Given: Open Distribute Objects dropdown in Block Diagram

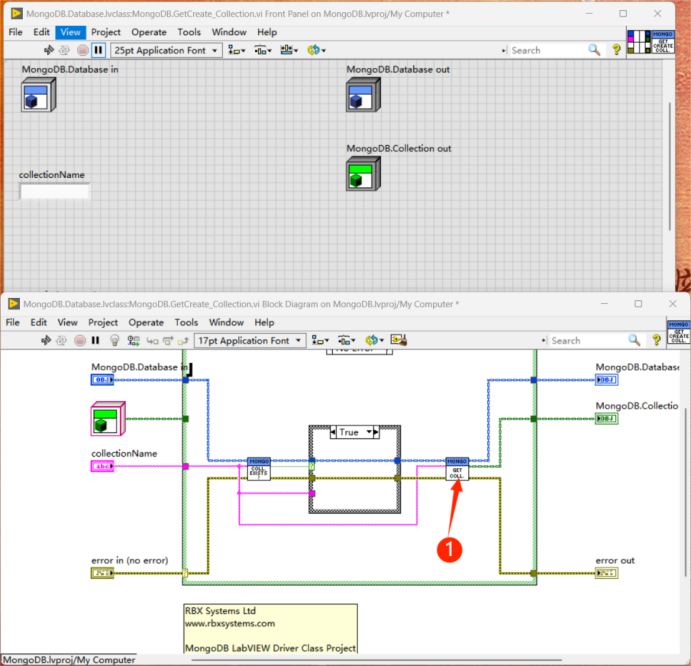Looking at the screenshot, I should (x=347, y=340).
